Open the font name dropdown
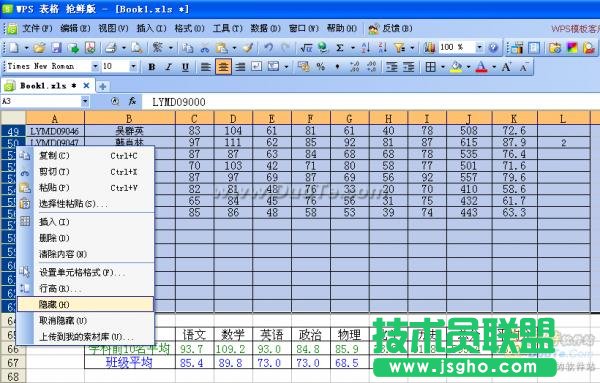The height and width of the screenshot is (383, 600). (95, 67)
